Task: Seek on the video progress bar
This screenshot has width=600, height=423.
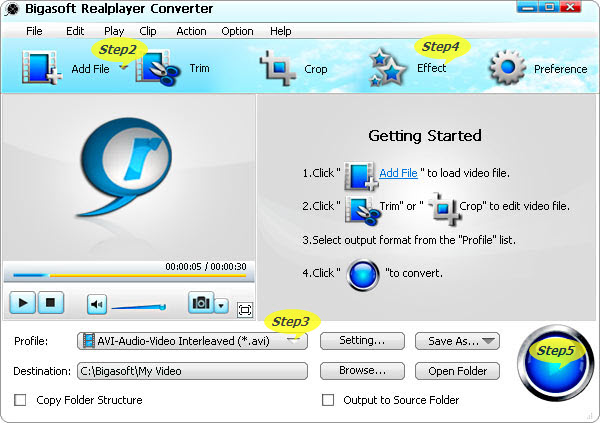Action: pos(129,275)
